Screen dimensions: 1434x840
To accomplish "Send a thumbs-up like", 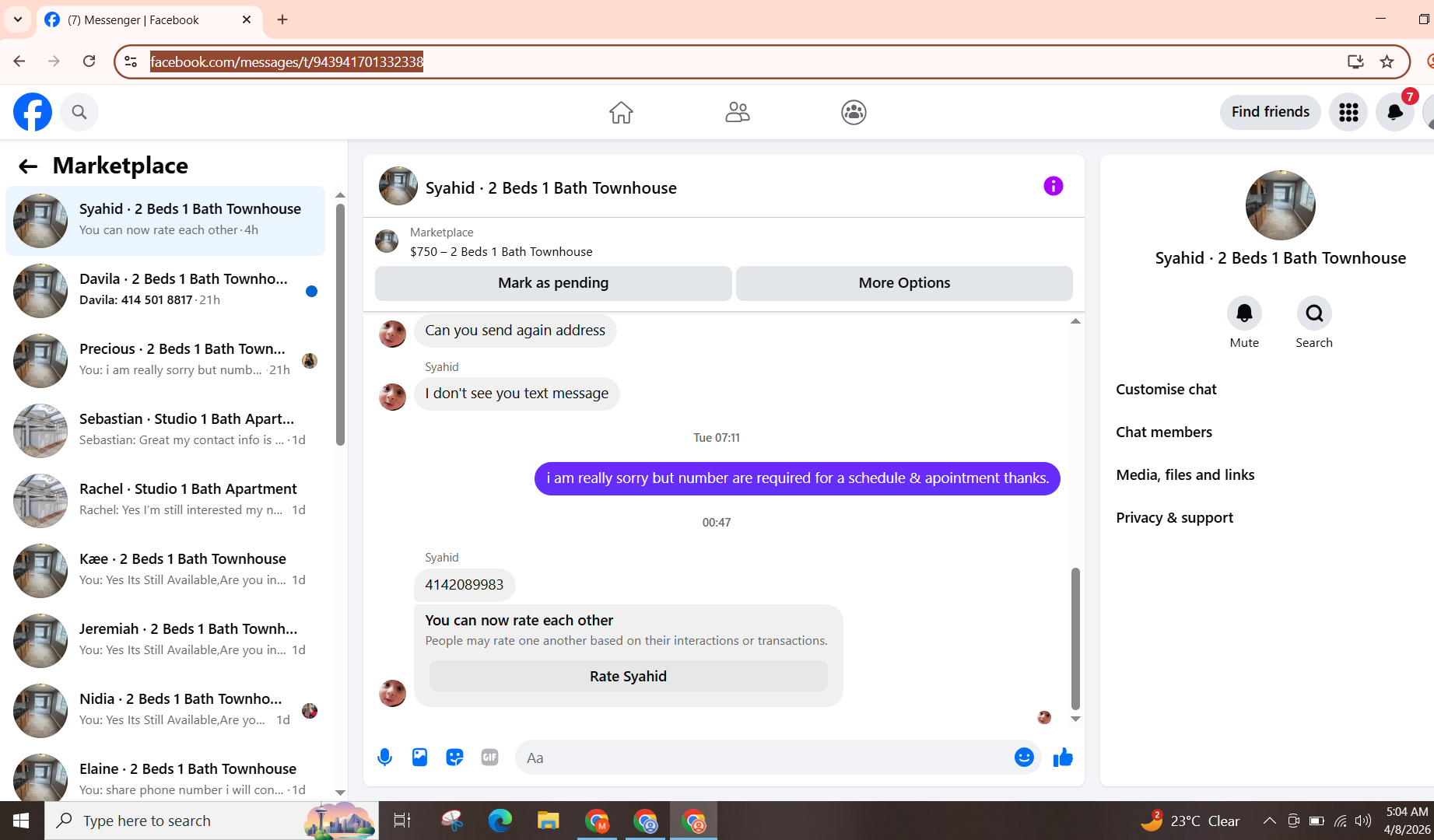I will coord(1063,758).
